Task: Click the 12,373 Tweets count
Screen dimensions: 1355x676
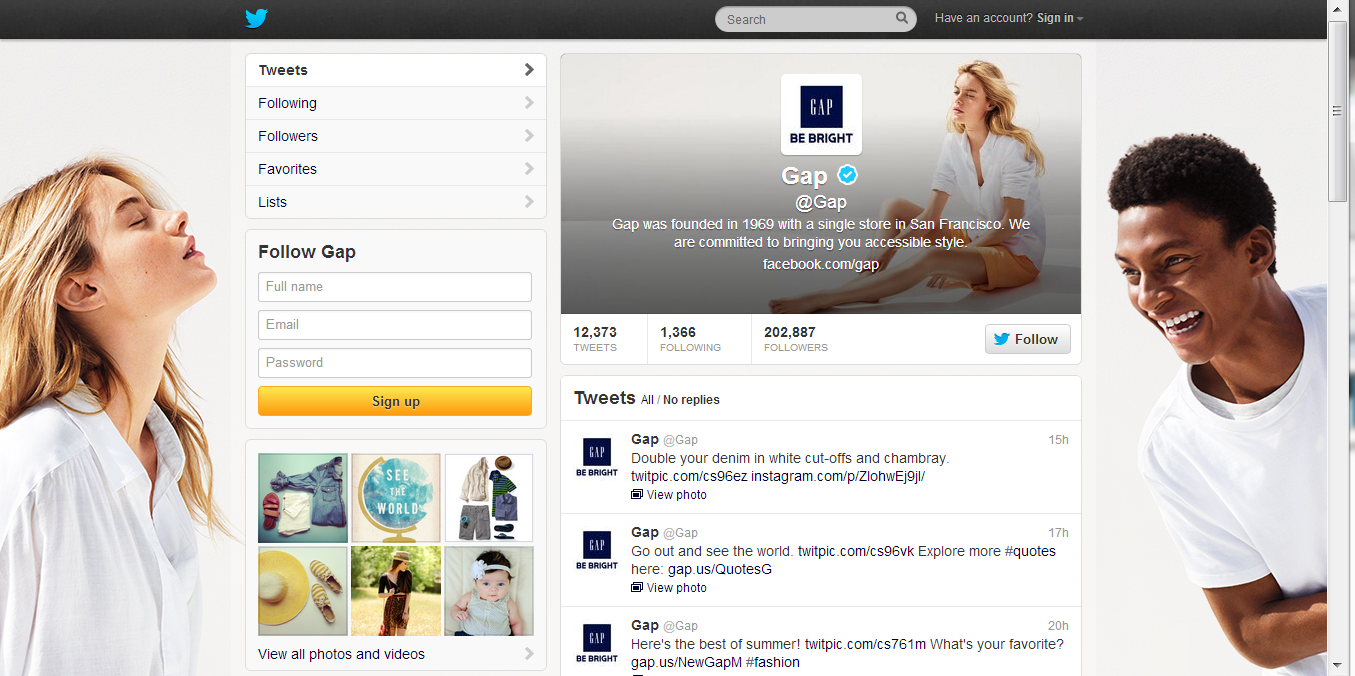Action: click(595, 339)
